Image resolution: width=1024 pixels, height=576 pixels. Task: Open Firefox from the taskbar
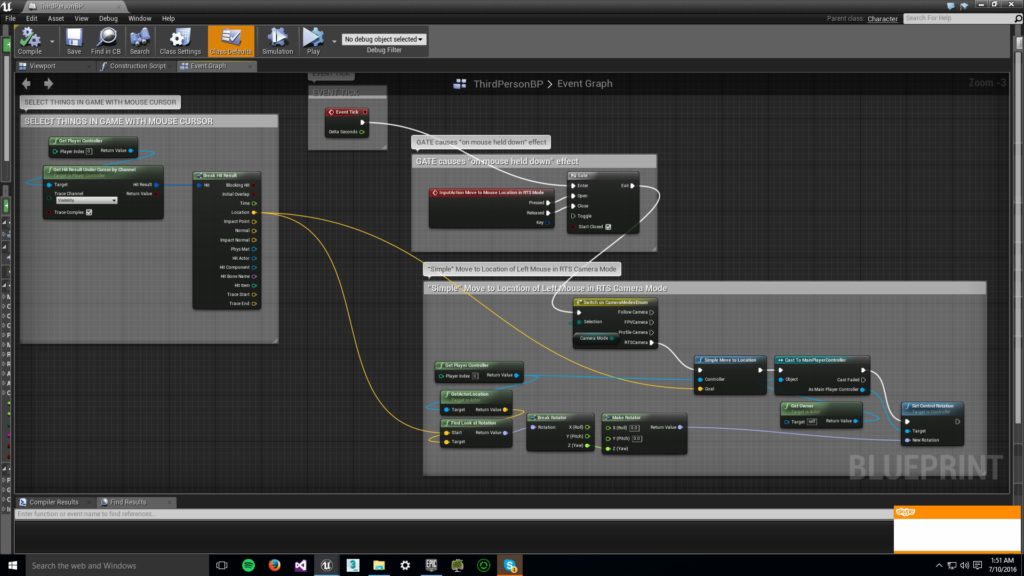coord(274,565)
